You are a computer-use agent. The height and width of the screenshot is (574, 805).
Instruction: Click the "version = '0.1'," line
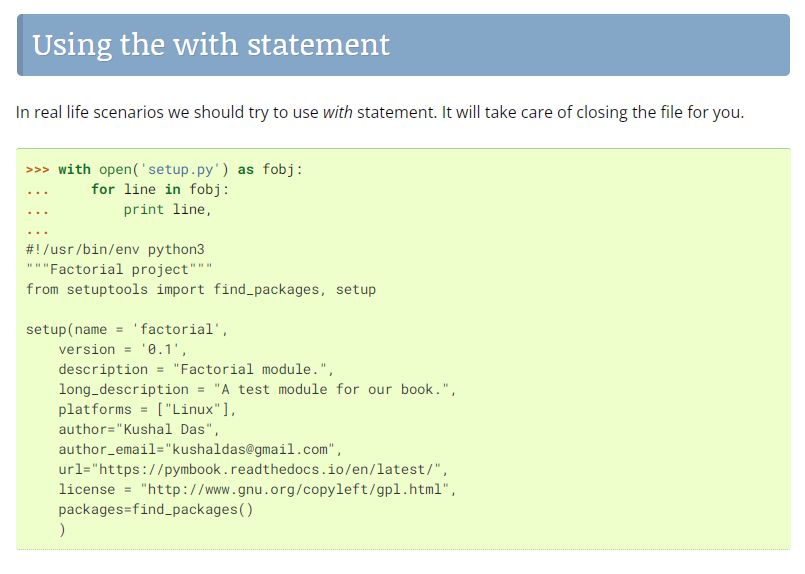tap(123, 349)
